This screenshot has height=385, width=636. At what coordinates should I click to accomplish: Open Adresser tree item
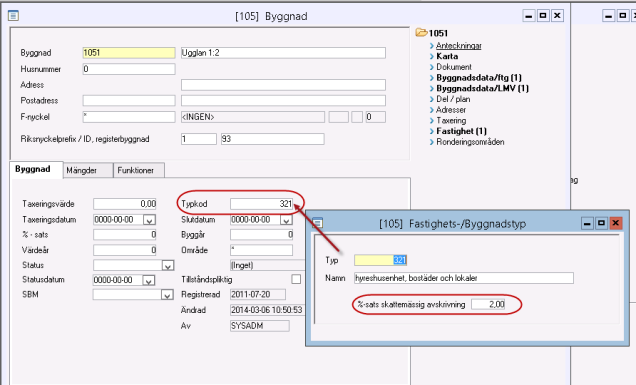[451, 110]
